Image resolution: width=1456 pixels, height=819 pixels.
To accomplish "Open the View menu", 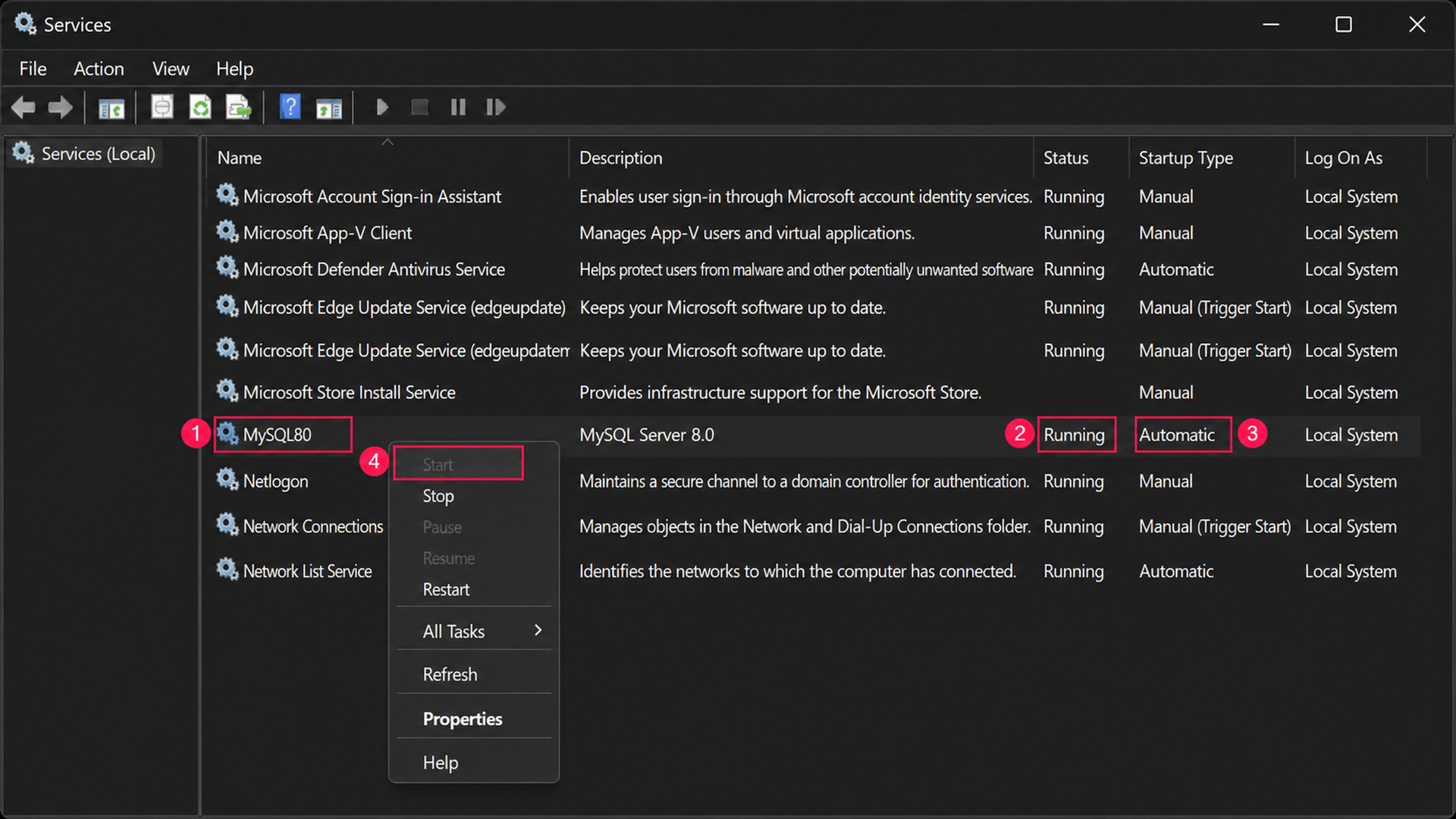I will click(x=171, y=69).
